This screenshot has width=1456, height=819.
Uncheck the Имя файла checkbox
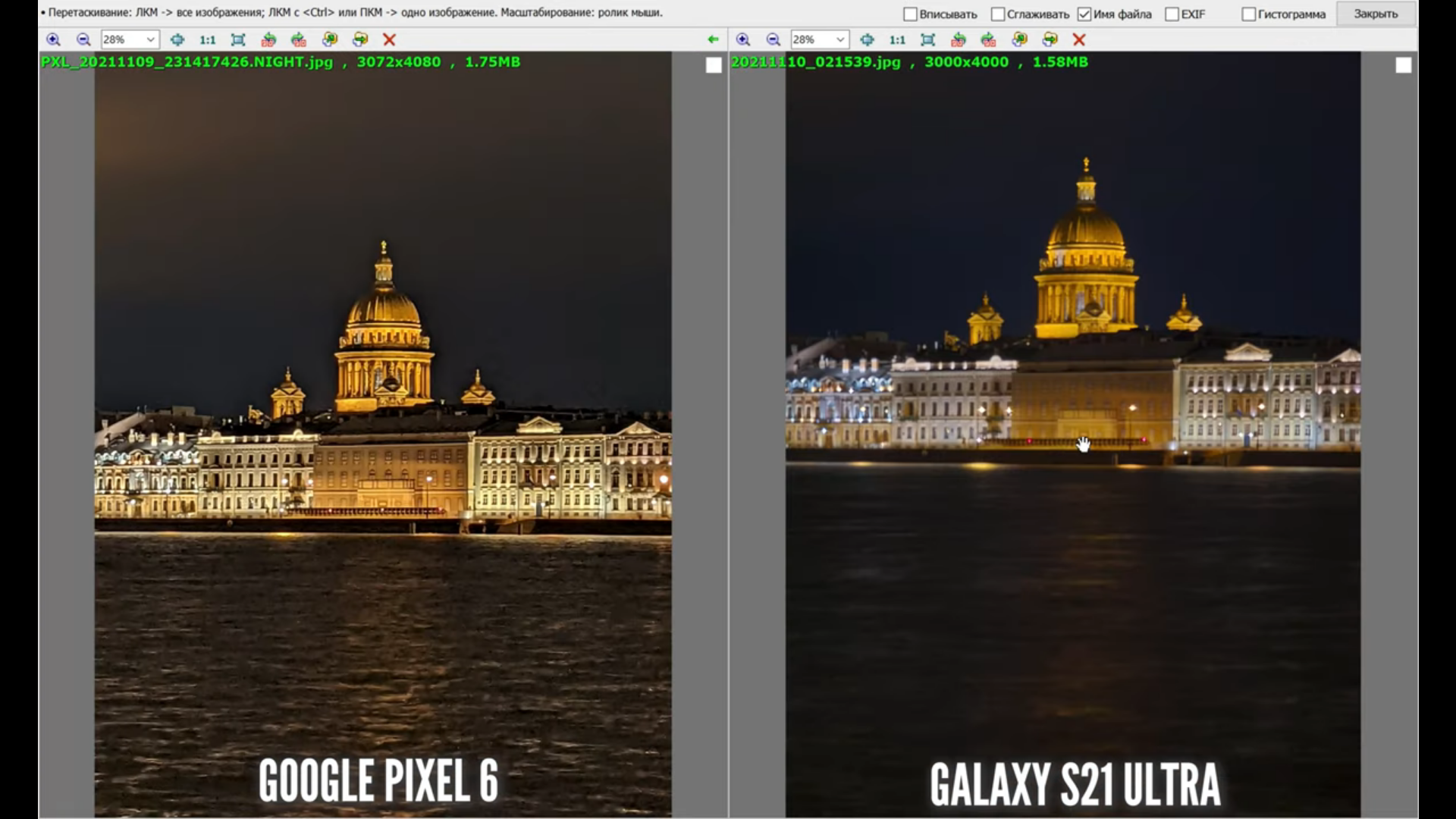pyautogui.click(x=1084, y=14)
